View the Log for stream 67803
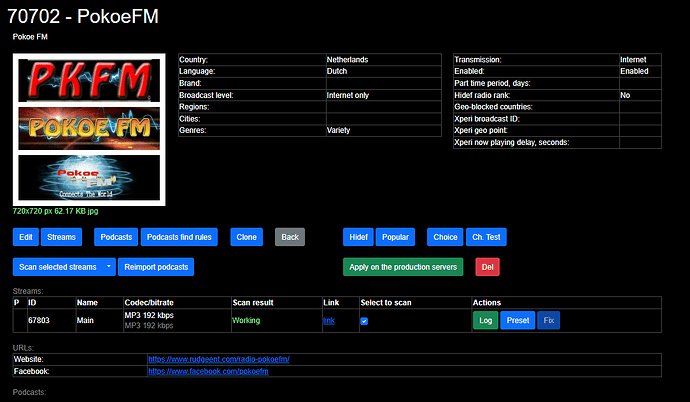Screen dimensions: 690x402 coord(485,321)
